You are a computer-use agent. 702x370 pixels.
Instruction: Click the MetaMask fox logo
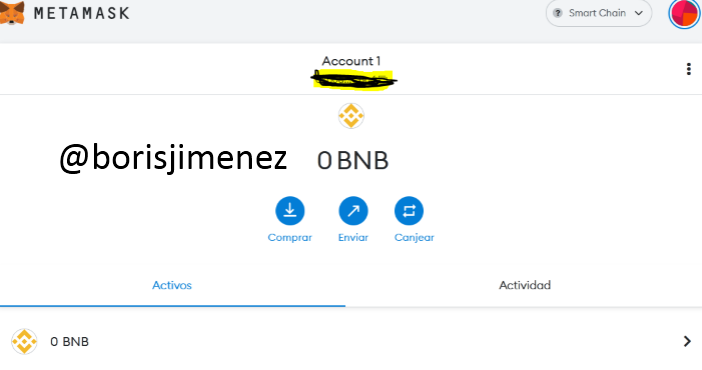(x=12, y=13)
